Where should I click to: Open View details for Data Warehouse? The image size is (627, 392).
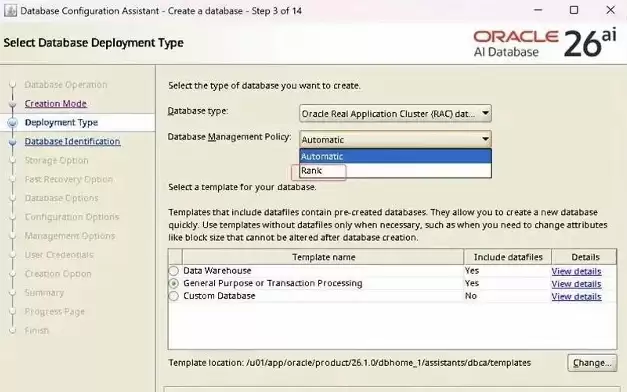click(x=576, y=271)
